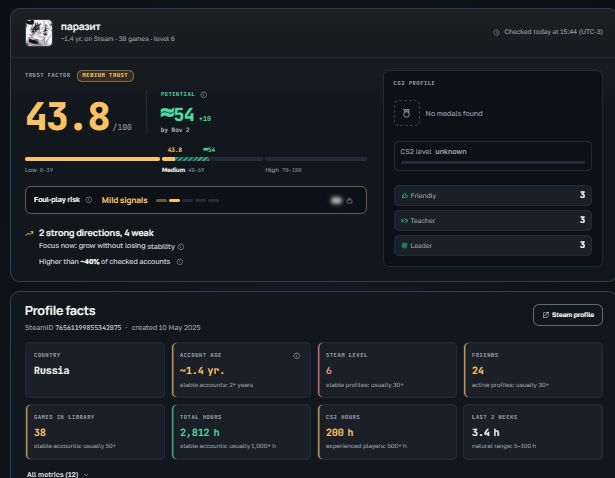This screenshot has height=478, width=615.
Task: Click the lock icon in Foul-play risk row
Action: (349, 200)
